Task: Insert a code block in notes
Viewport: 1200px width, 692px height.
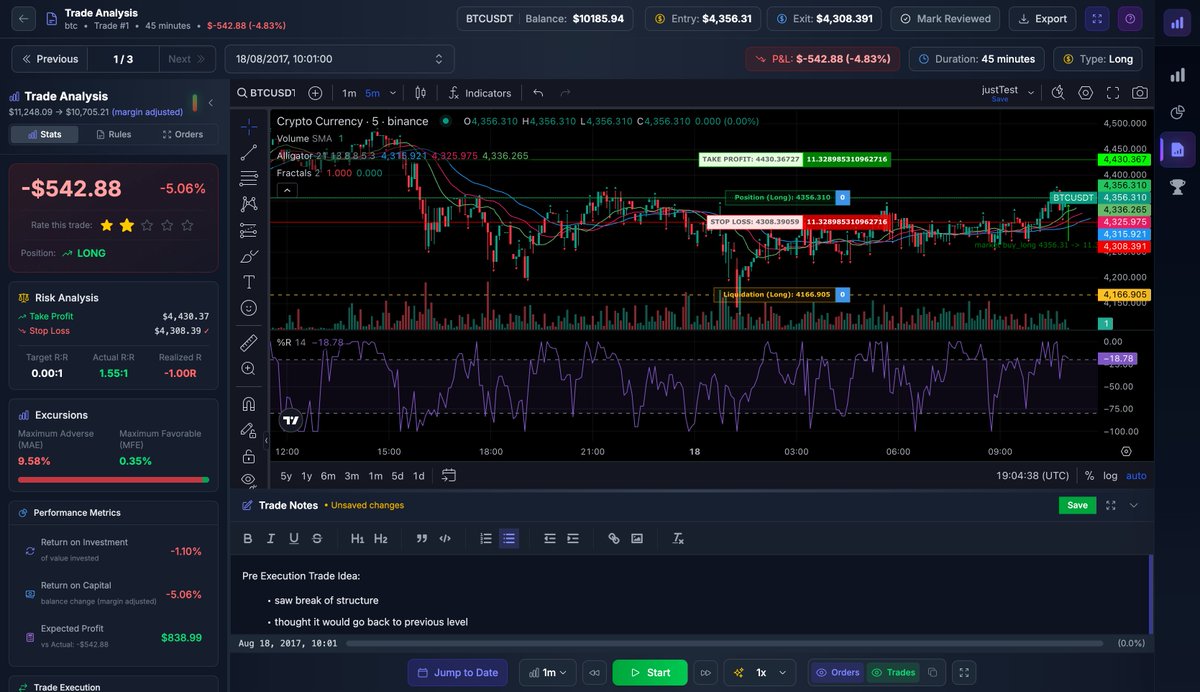Action: pyautogui.click(x=445, y=538)
